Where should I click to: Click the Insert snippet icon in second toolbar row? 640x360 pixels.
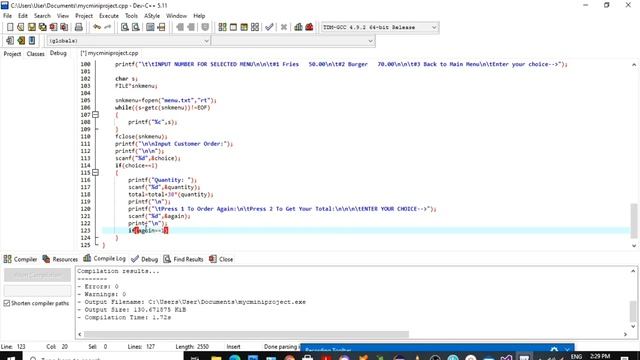[10, 40]
